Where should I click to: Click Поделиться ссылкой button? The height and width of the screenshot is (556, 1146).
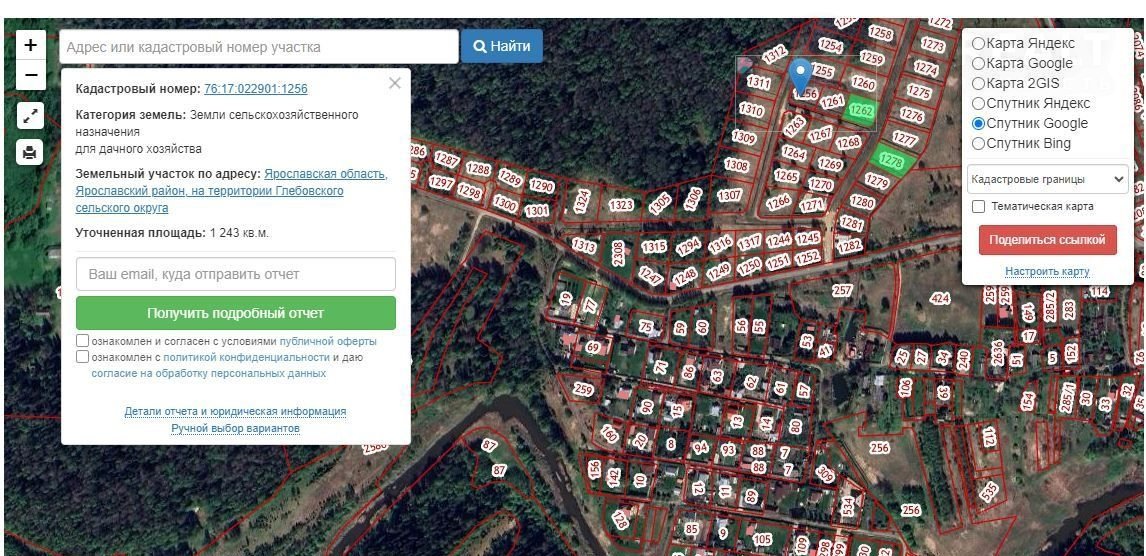1047,240
